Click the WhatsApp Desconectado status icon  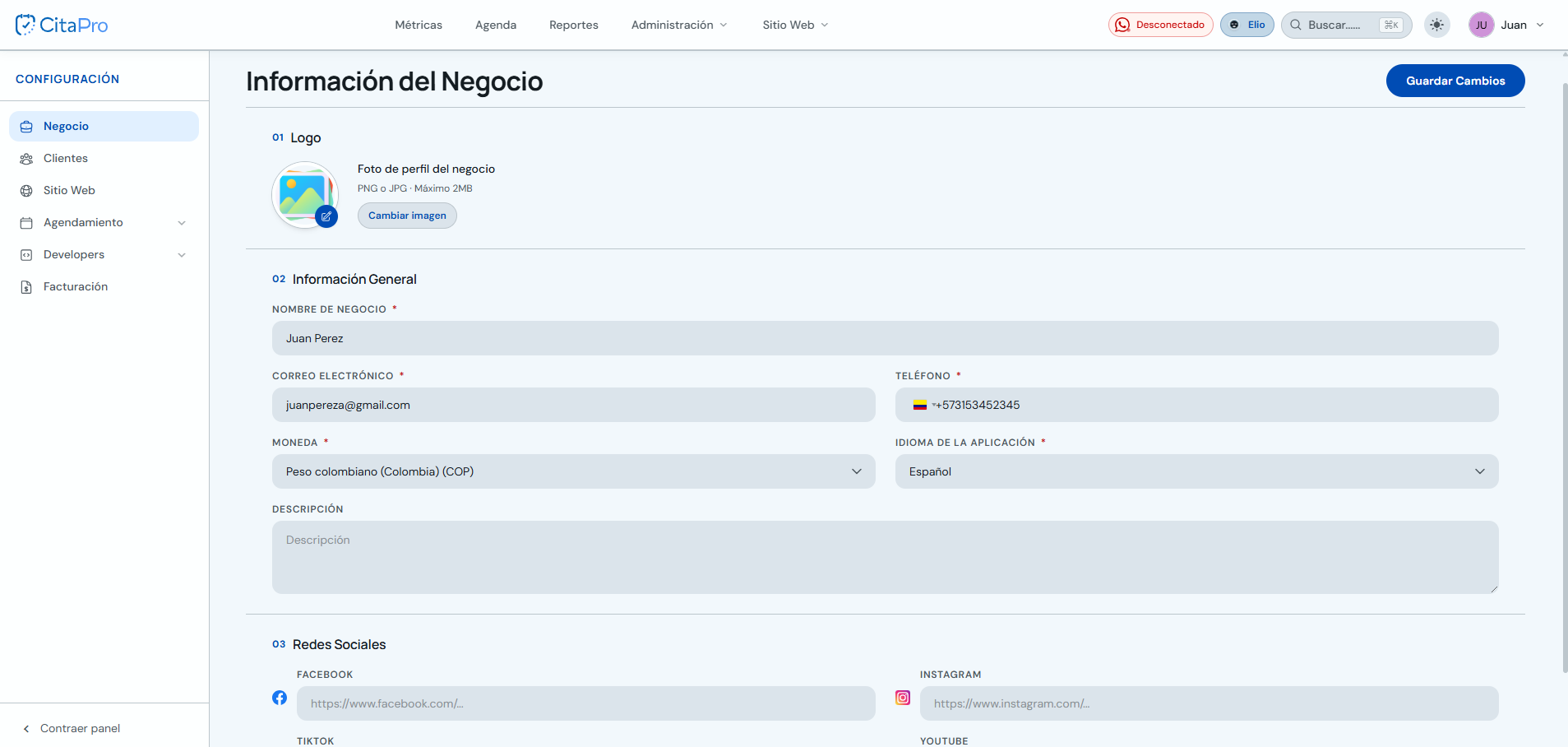click(x=1122, y=25)
